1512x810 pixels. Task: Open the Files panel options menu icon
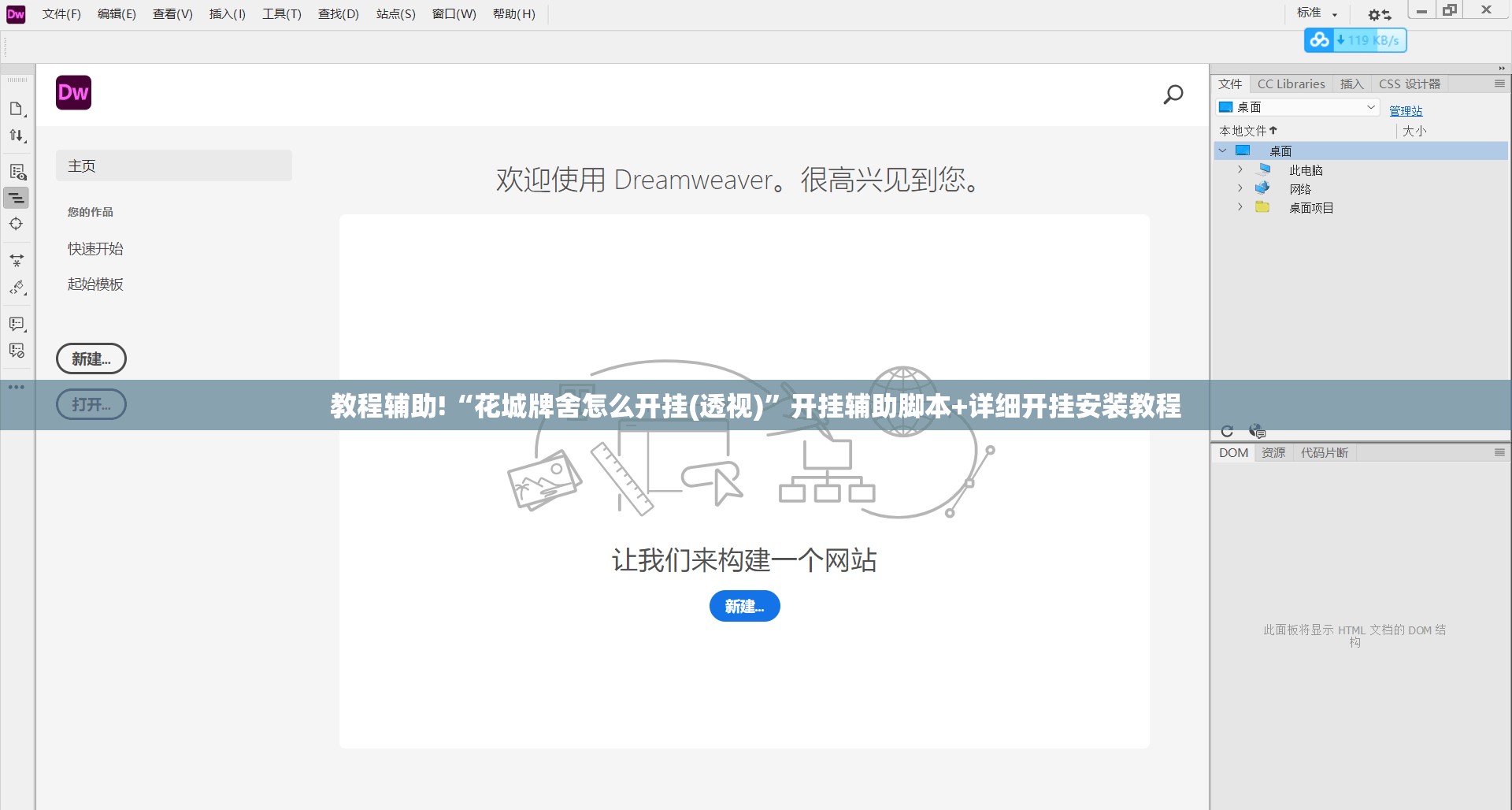tap(1499, 84)
